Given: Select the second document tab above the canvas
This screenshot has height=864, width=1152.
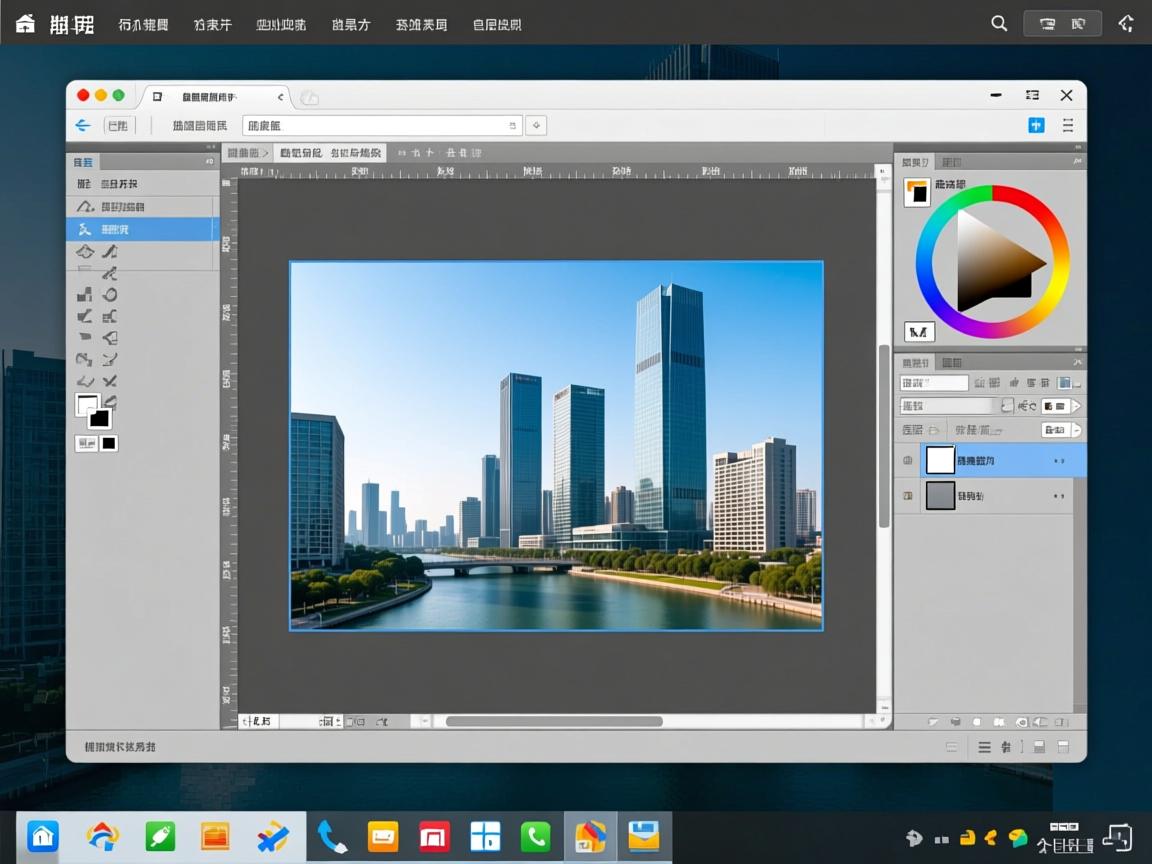Looking at the screenshot, I should (x=301, y=153).
